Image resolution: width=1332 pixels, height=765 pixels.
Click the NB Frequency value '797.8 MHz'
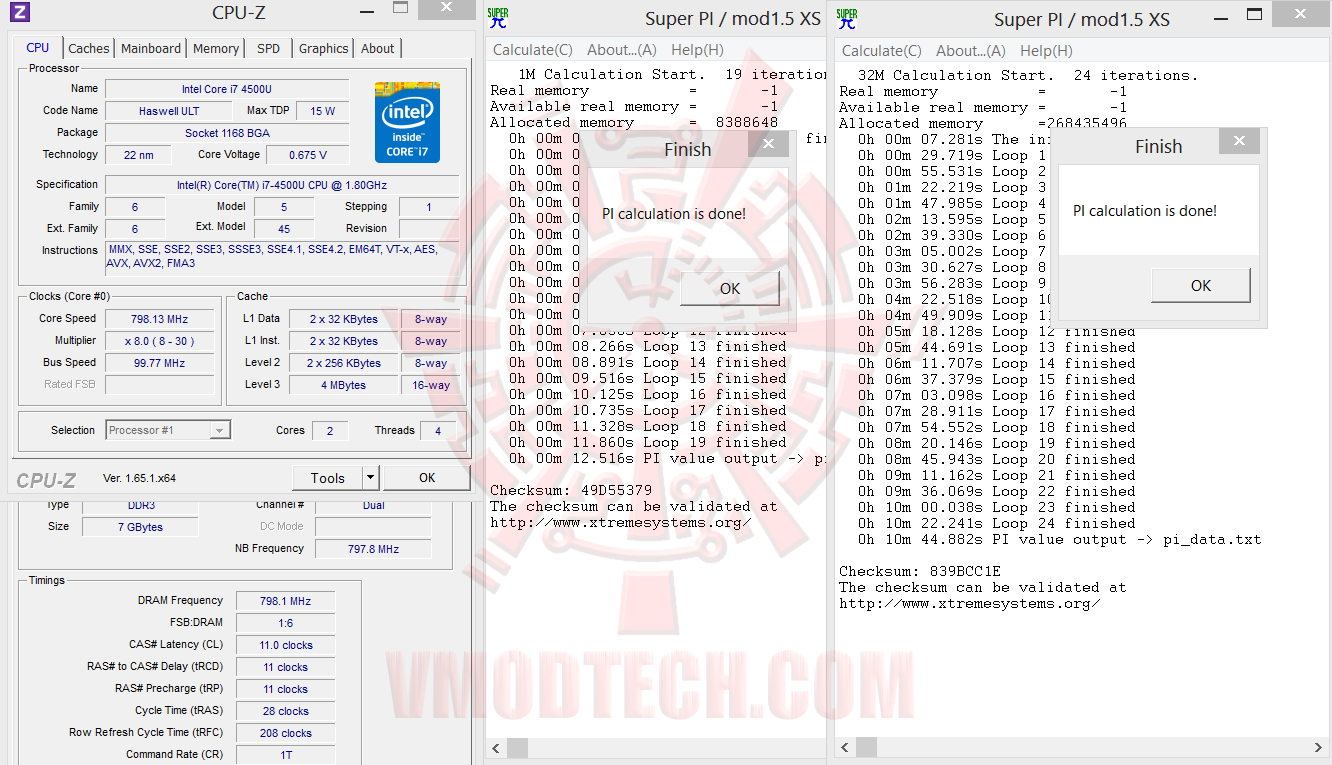pos(373,549)
